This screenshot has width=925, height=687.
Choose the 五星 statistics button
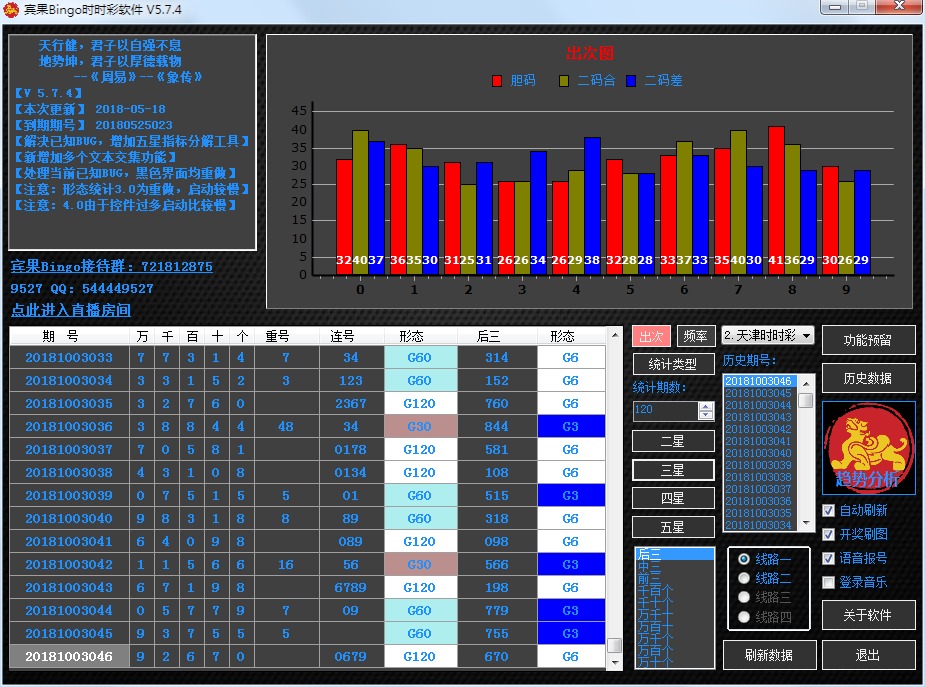[x=673, y=526]
